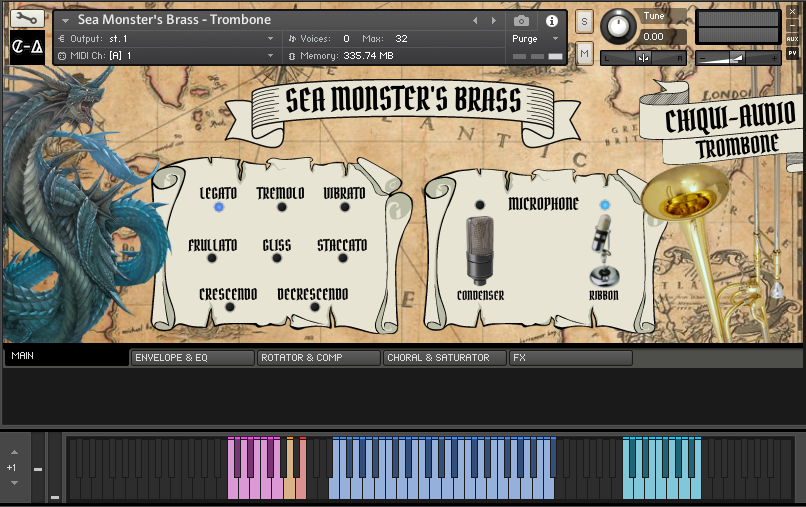Open the wrench instrument edit mode
Viewport: 806px width, 507px height.
[x=27, y=19]
